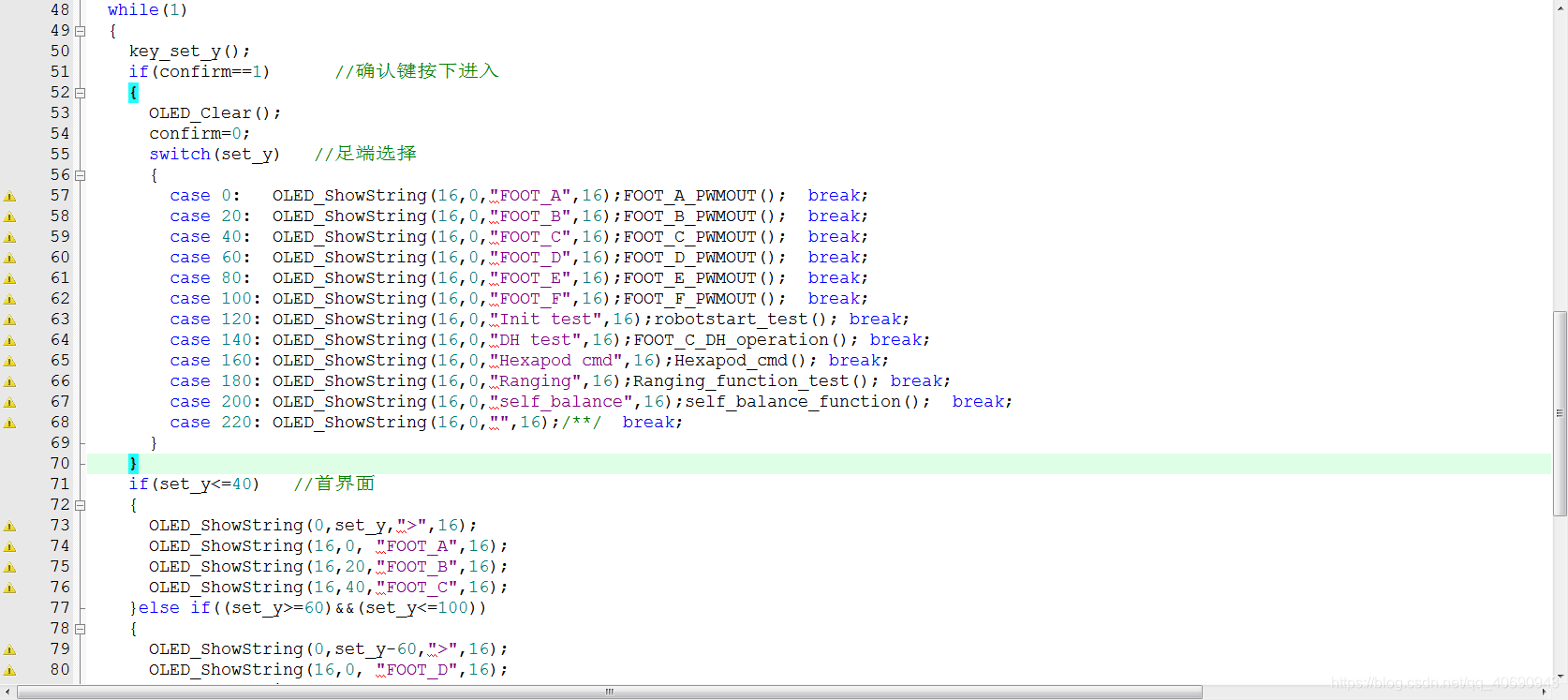Collapse the else-if block at line 78
The width and height of the screenshot is (1568, 700).
coord(81,629)
